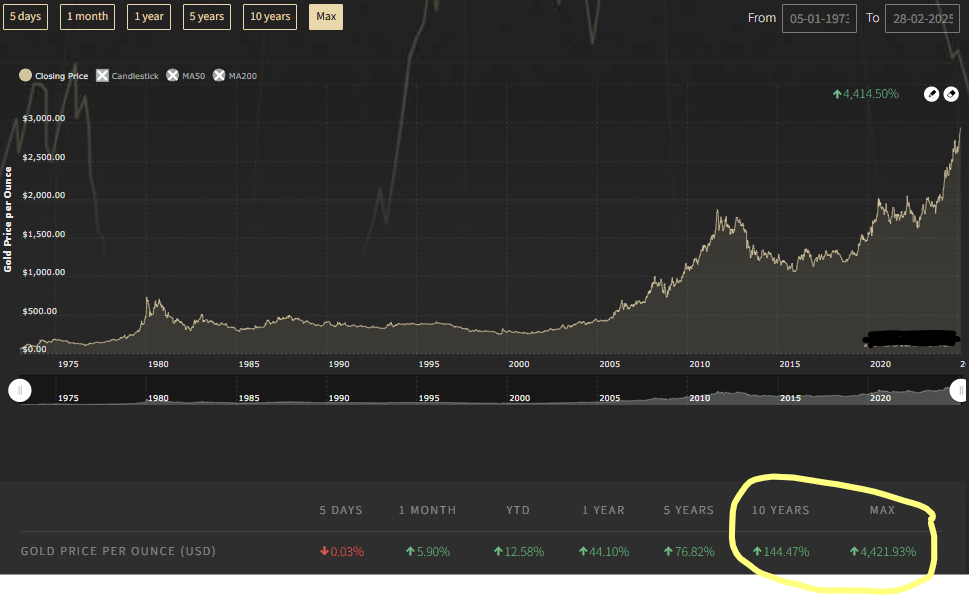Screen dimensions: 969x596
Task: Switch chart to 1 month range
Action: [x=87, y=17]
